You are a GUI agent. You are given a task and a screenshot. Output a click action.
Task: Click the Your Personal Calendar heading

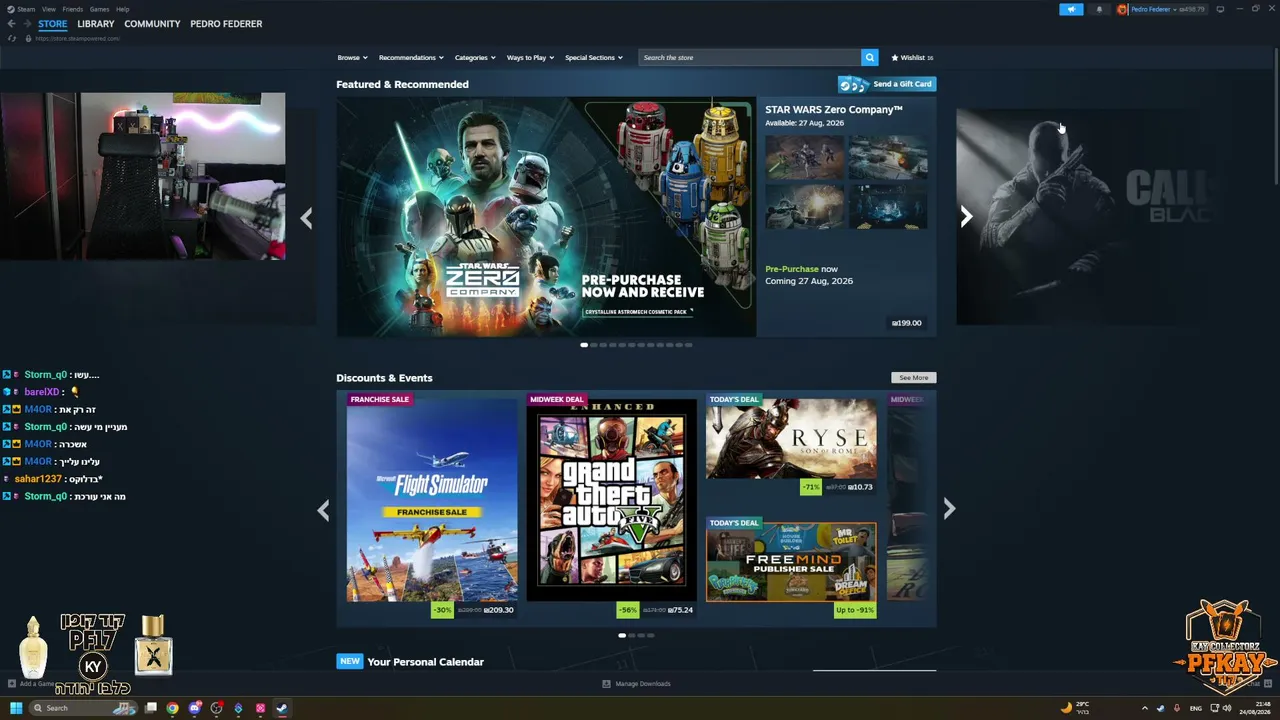(425, 662)
